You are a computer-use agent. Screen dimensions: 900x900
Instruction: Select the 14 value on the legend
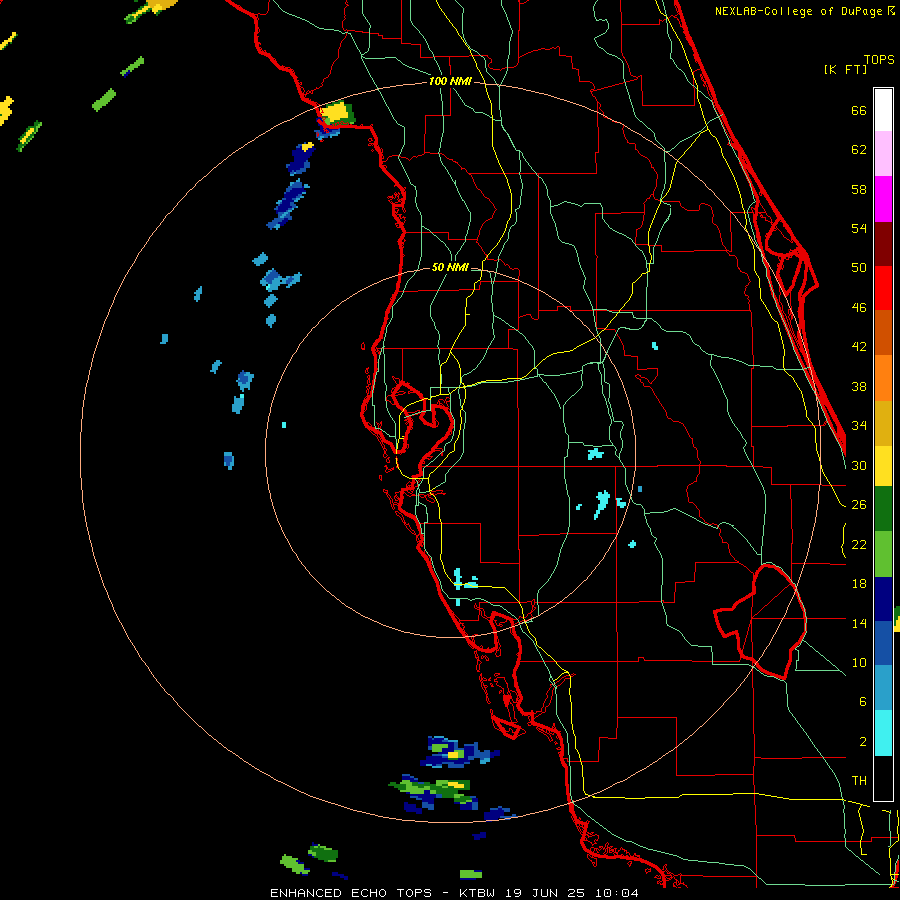coord(859,623)
